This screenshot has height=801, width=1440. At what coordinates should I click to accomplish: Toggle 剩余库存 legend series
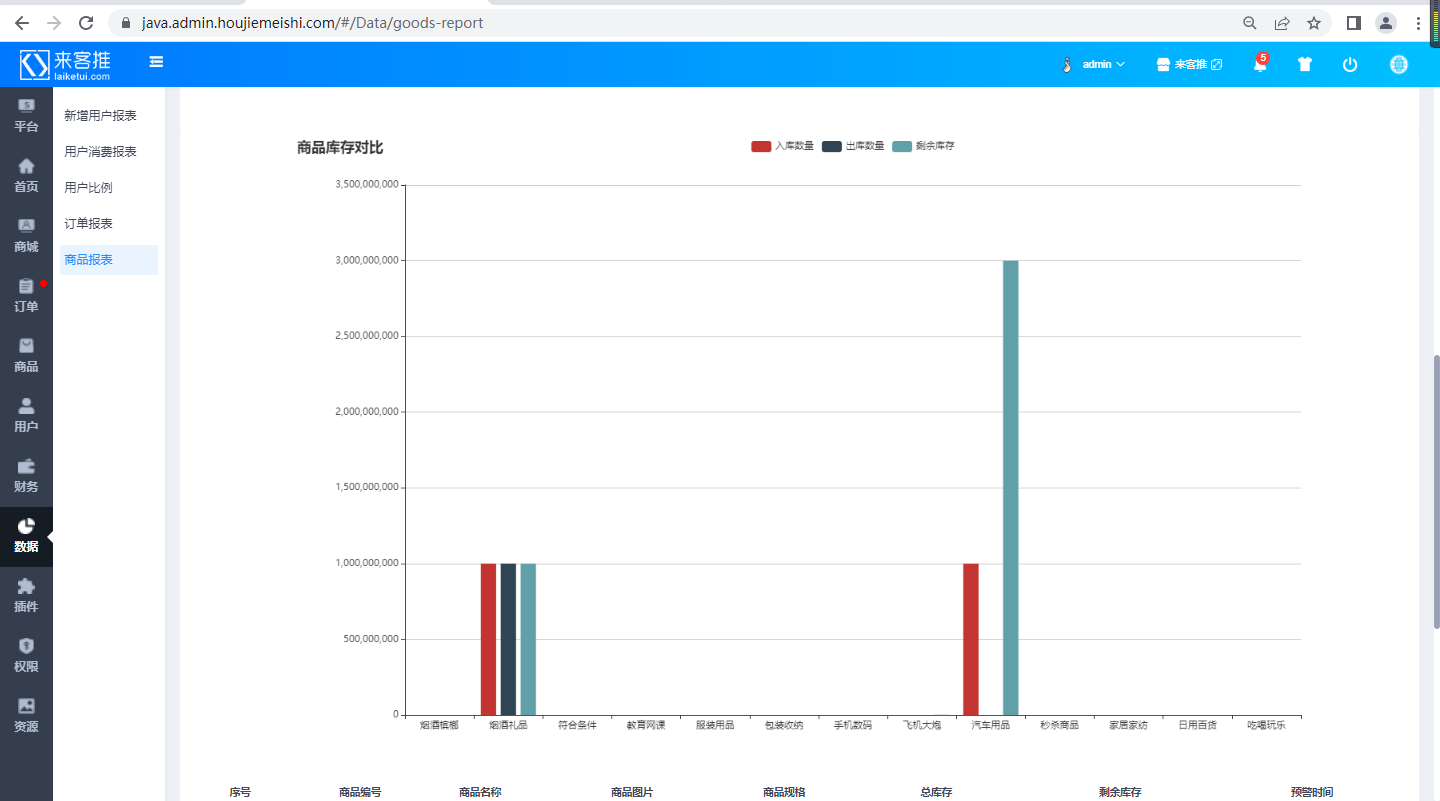(923, 146)
